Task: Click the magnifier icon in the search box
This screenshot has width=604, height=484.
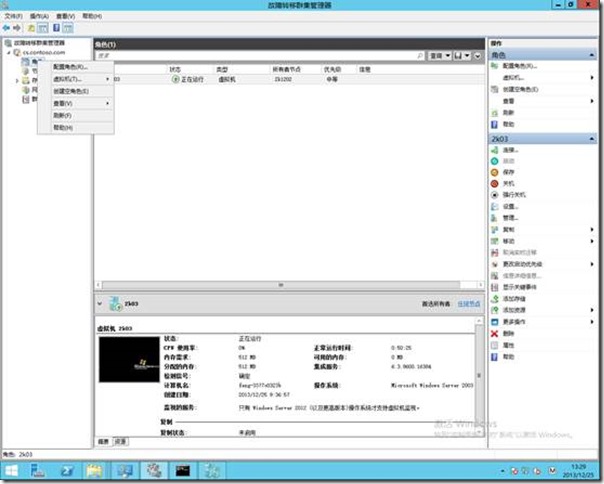Action: coord(420,56)
